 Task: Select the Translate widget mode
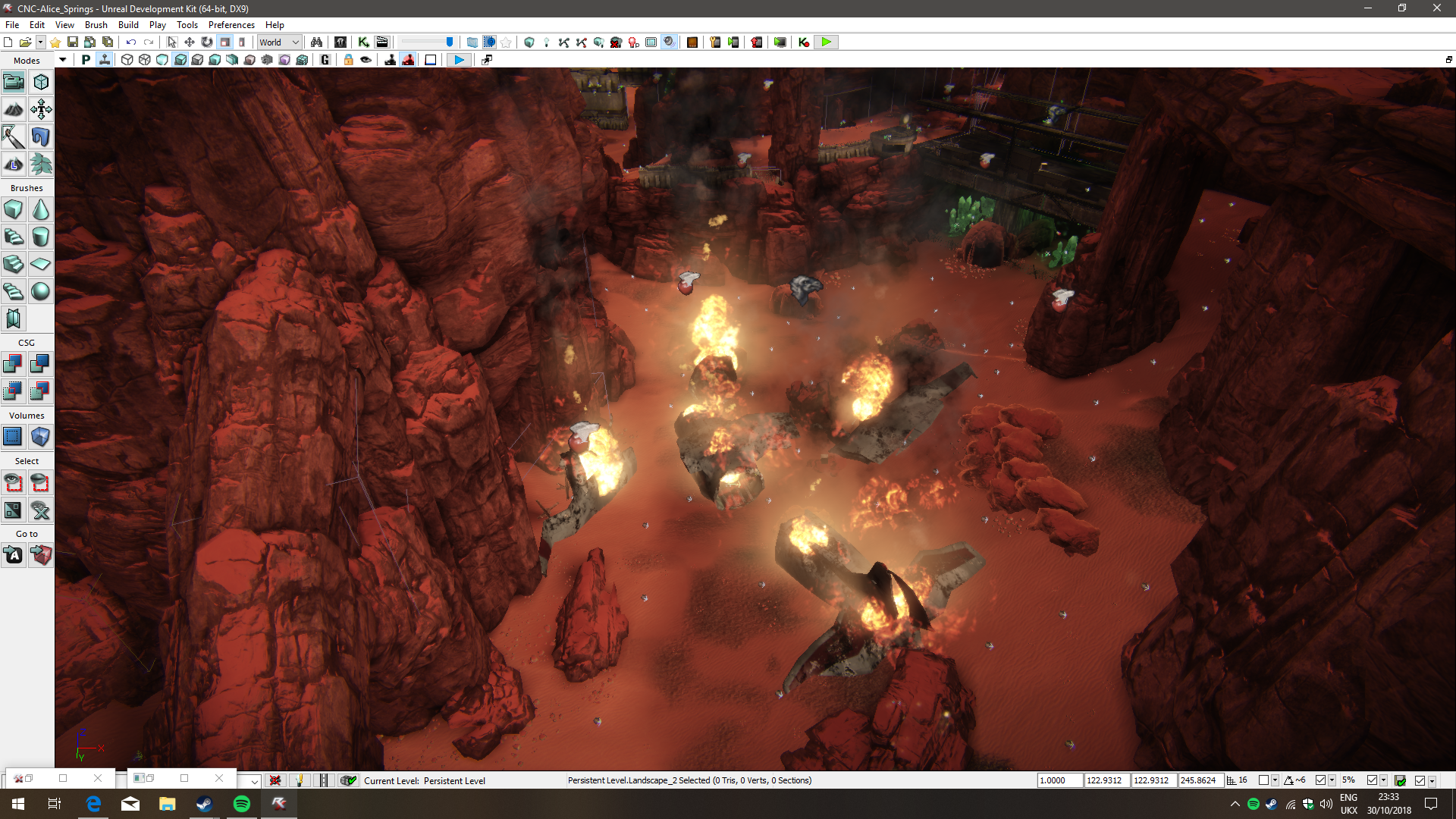click(x=190, y=42)
